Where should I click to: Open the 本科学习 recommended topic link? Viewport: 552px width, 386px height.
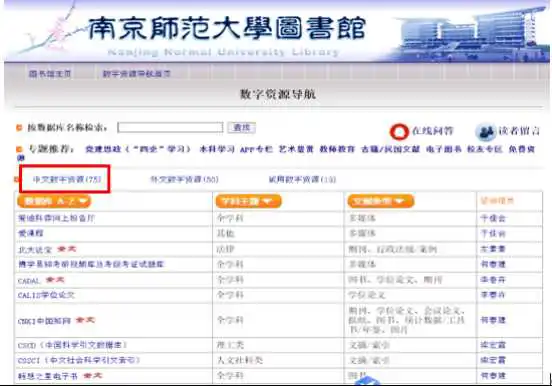click(217, 149)
